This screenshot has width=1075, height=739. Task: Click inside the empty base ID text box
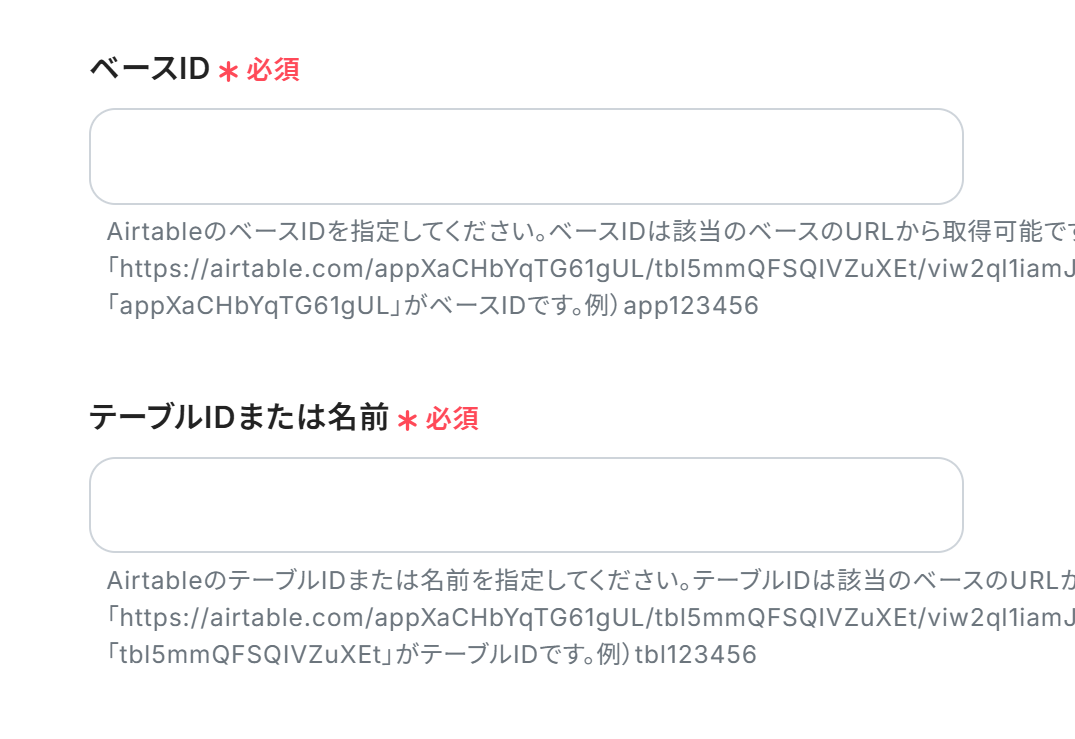(x=527, y=156)
